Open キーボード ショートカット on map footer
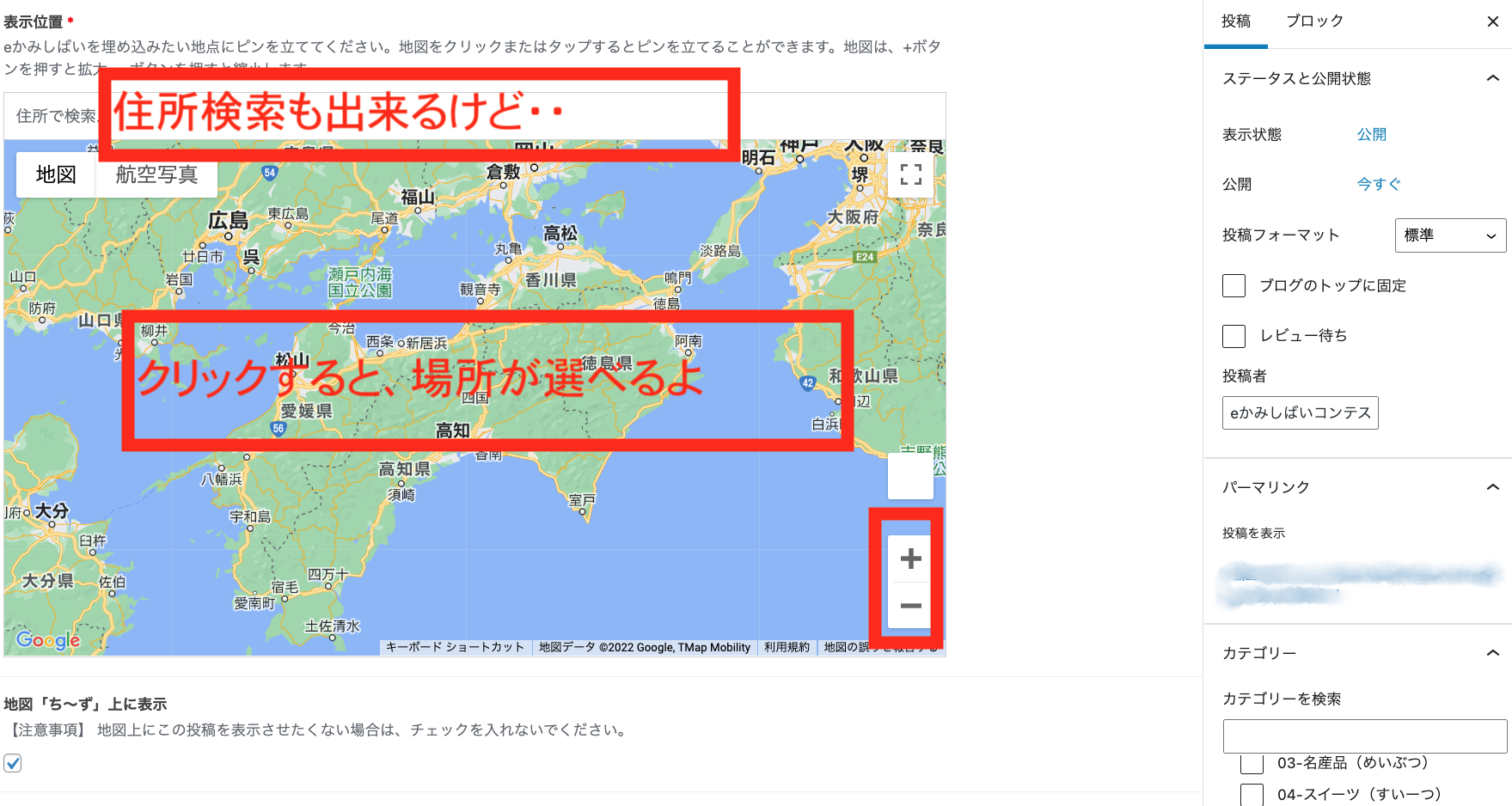The image size is (1512, 806). point(455,647)
